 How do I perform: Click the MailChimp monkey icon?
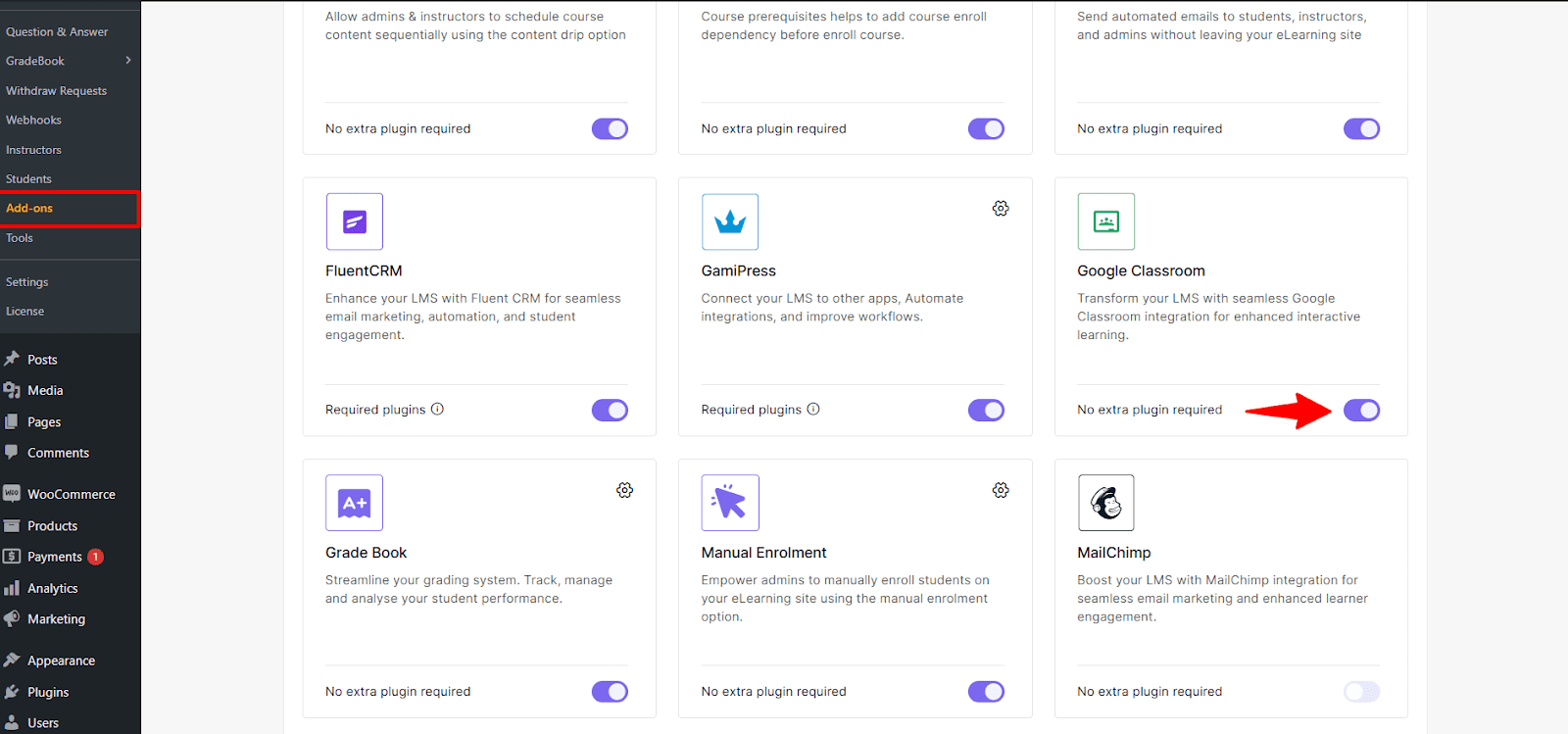tap(1105, 503)
